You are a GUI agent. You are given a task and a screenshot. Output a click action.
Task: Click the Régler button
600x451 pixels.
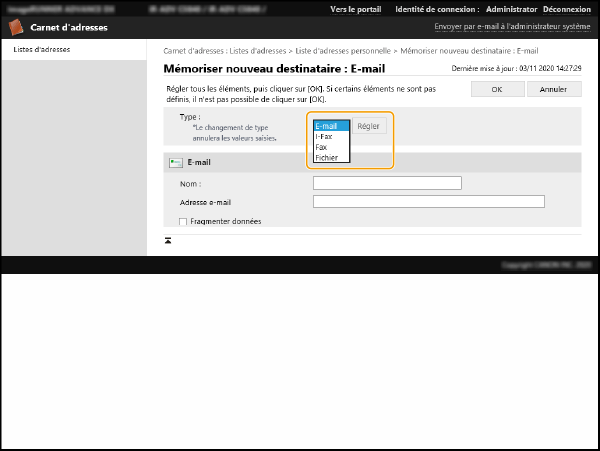[369, 127]
